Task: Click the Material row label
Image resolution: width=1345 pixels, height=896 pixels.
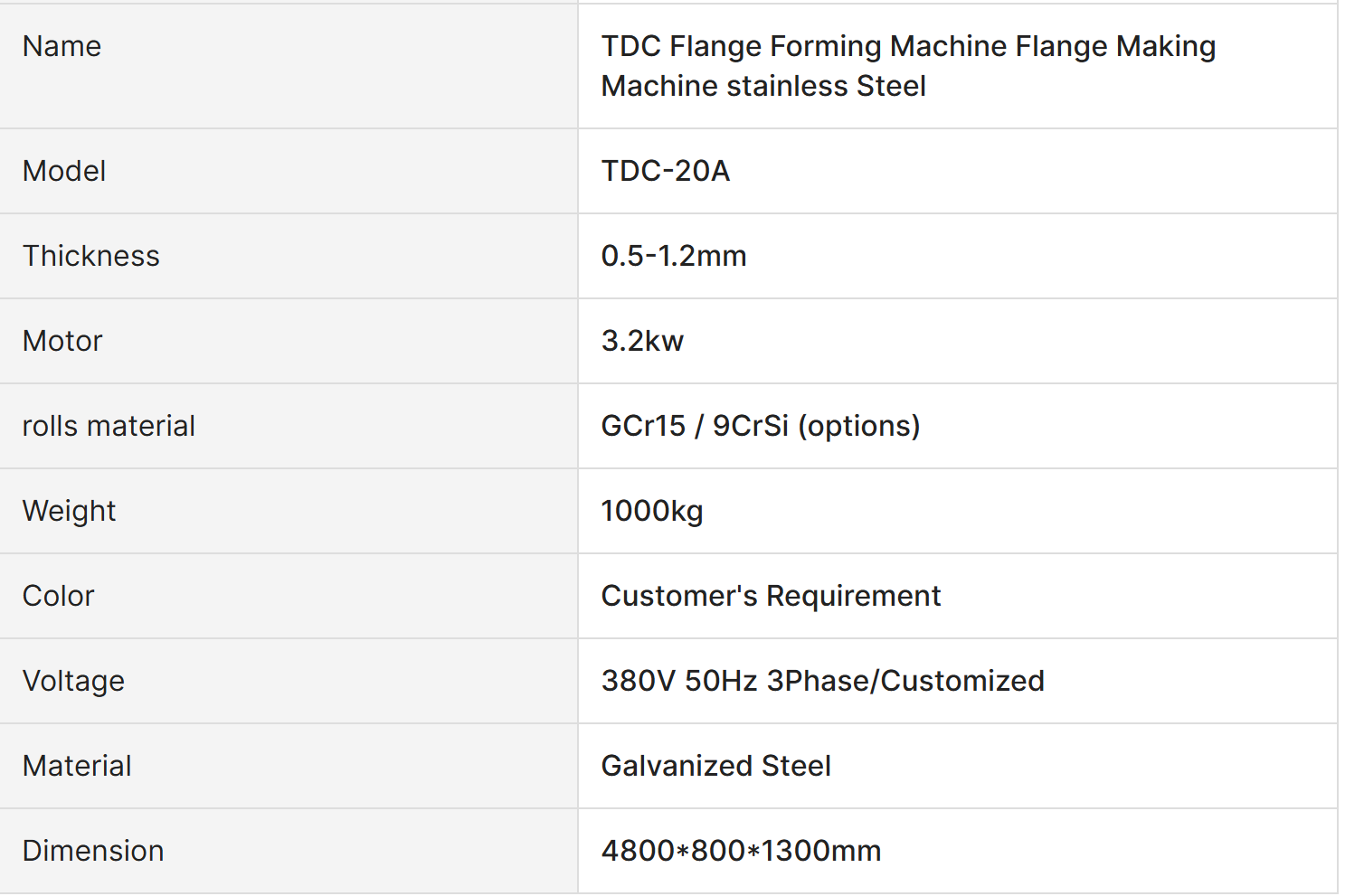Action: coord(77,766)
